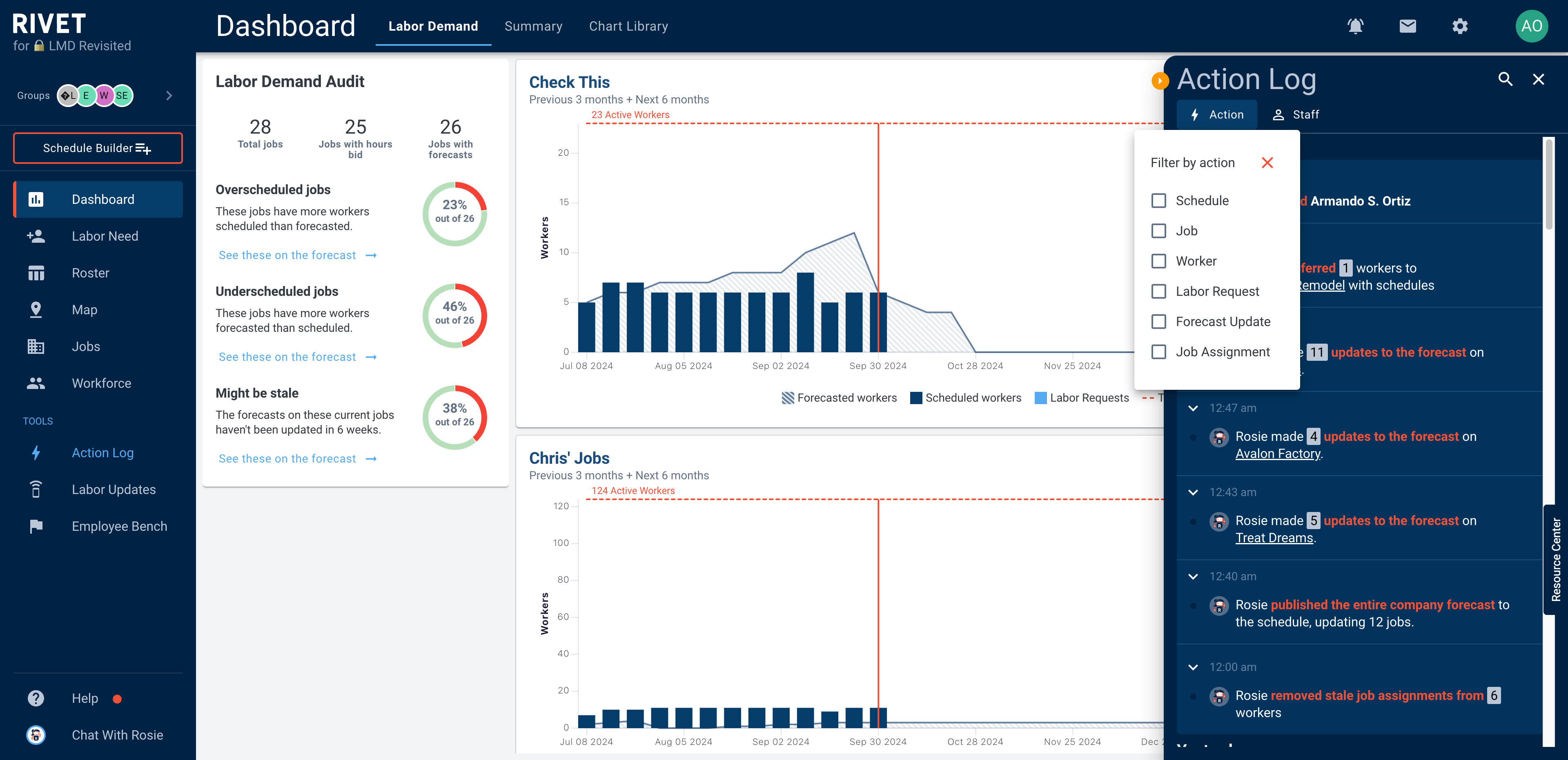This screenshot has width=1568, height=760.
Task: Click the 46% underscheduled donut gauge
Action: [455, 315]
